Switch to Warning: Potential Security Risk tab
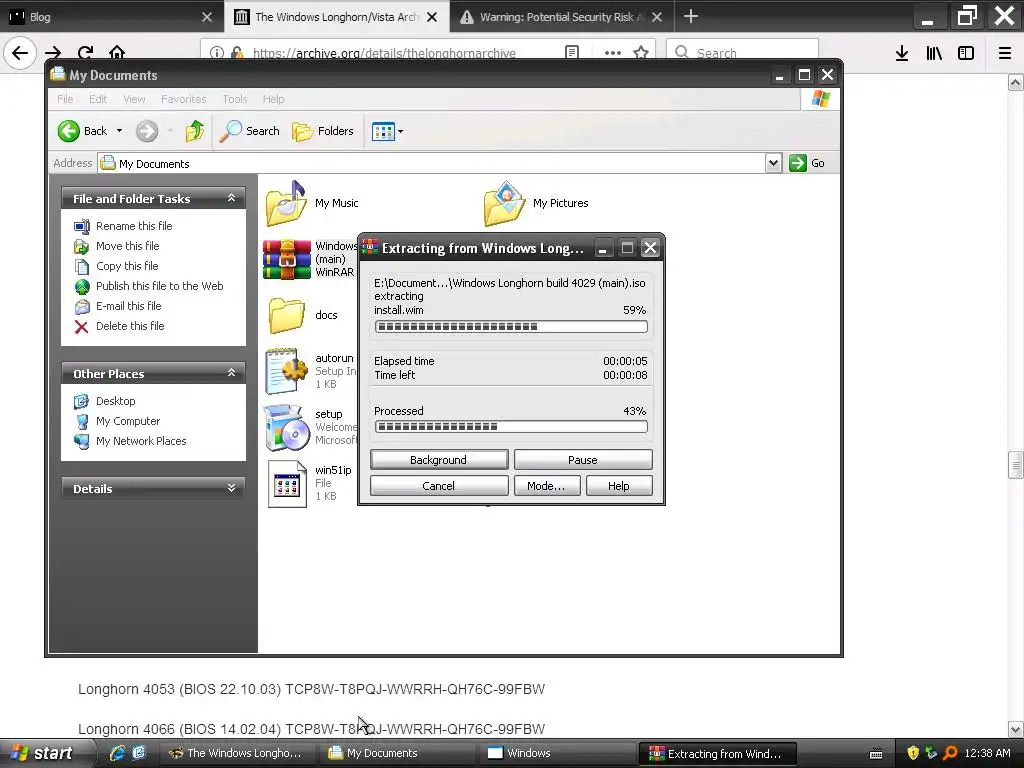 tap(562, 17)
